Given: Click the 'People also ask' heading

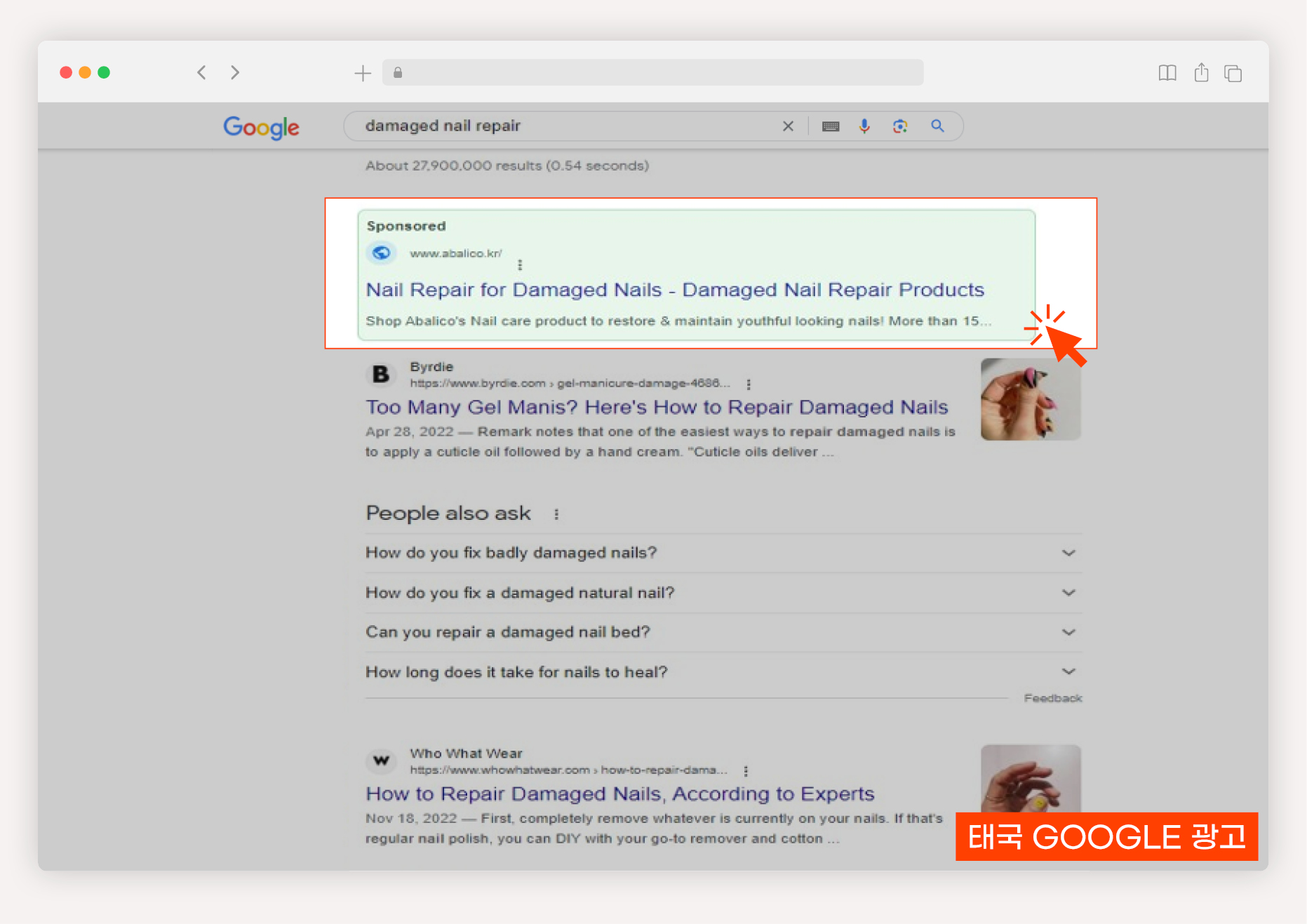Looking at the screenshot, I should 448,514.
